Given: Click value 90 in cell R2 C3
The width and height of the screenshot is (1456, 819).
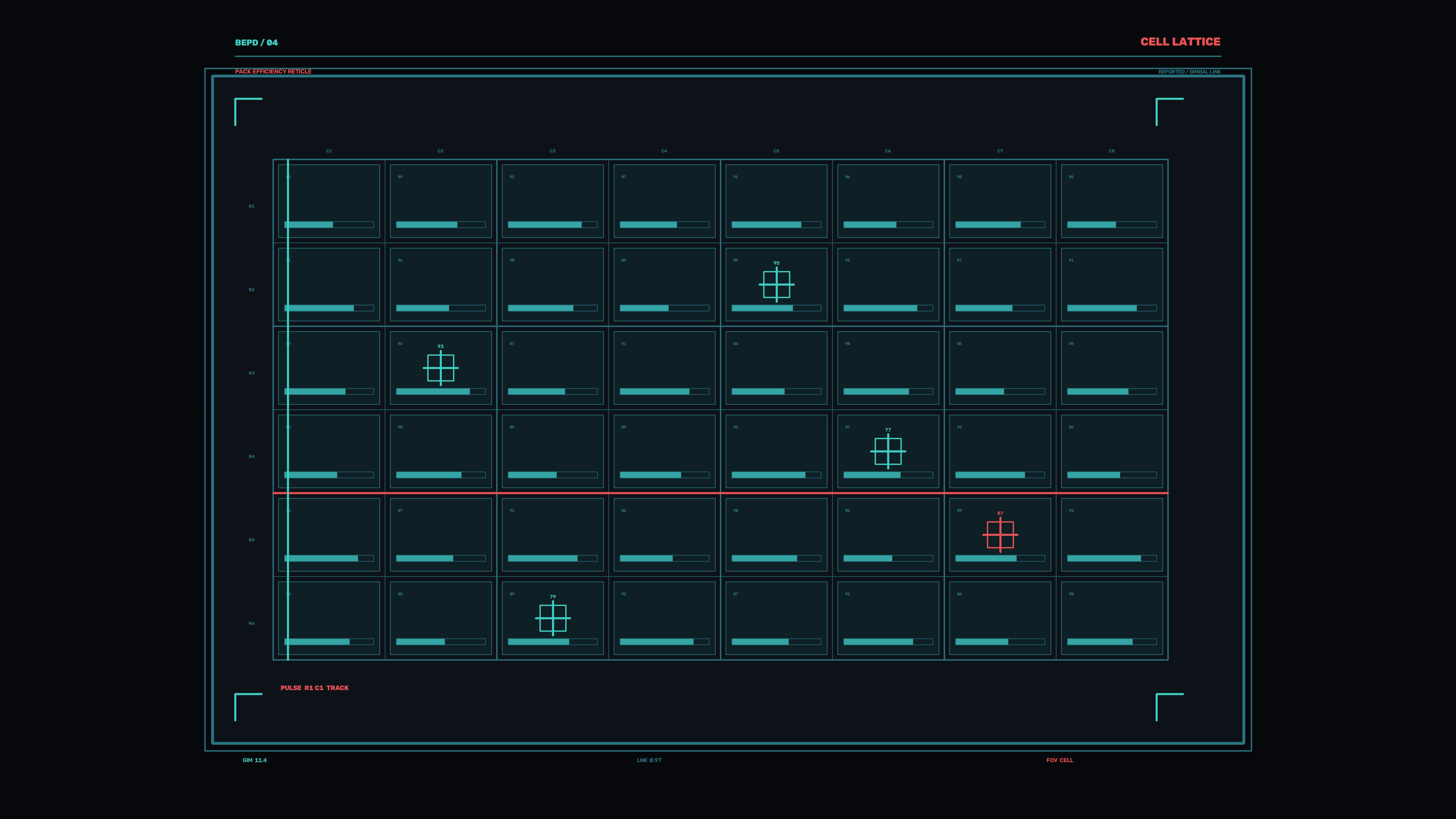Looking at the screenshot, I should pos(512,260).
